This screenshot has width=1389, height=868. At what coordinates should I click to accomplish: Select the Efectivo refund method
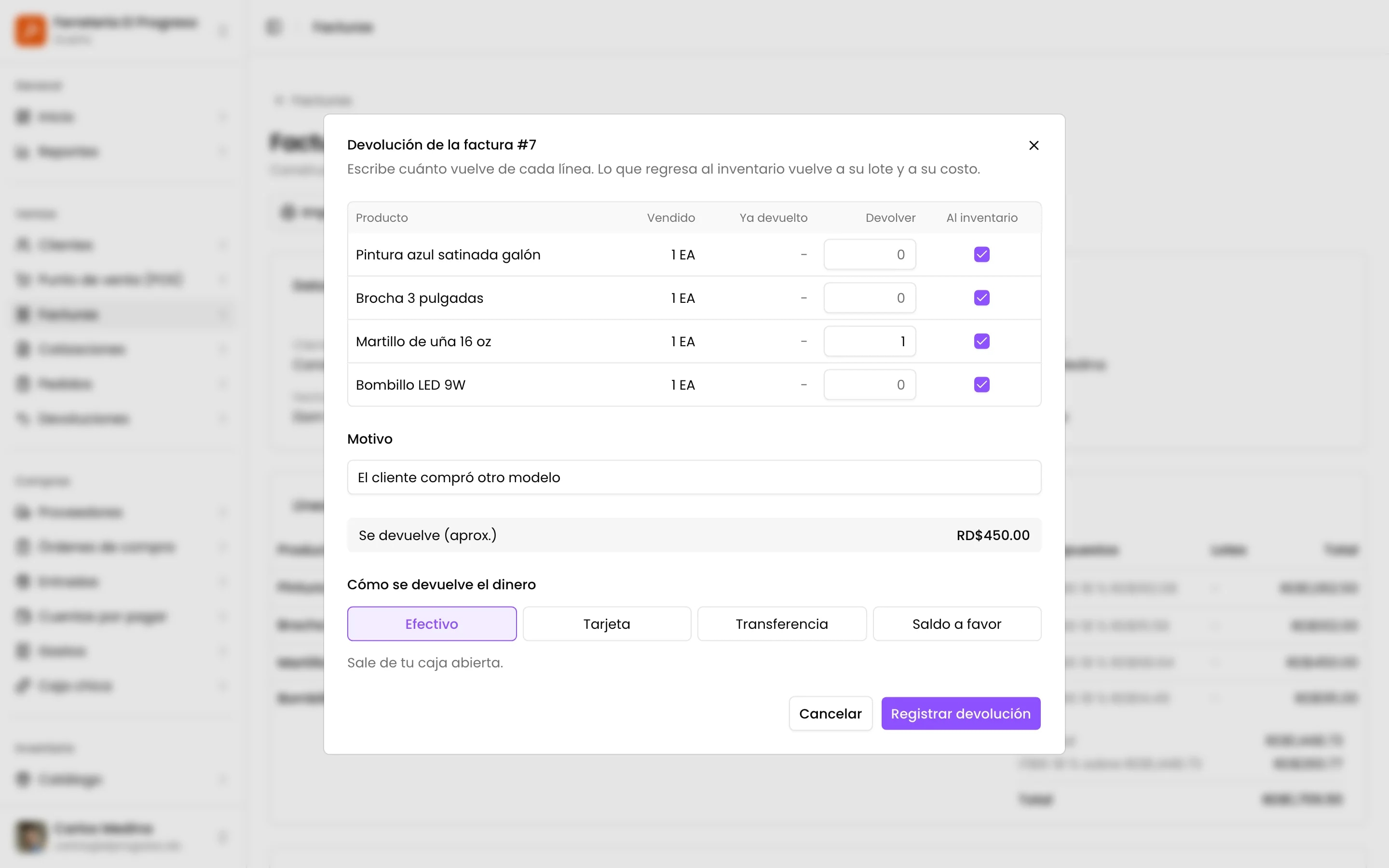tap(432, 624)
